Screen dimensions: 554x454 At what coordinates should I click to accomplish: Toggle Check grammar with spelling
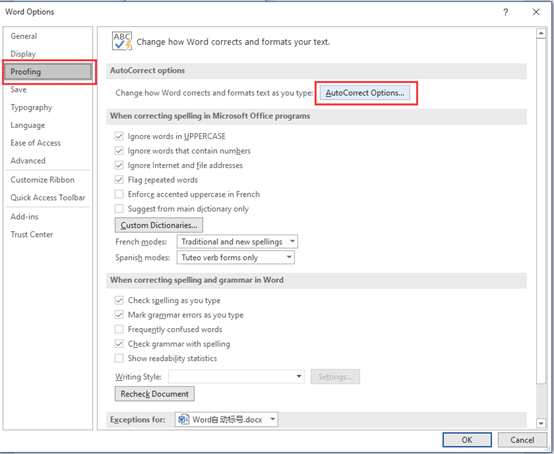pos(119,344)
